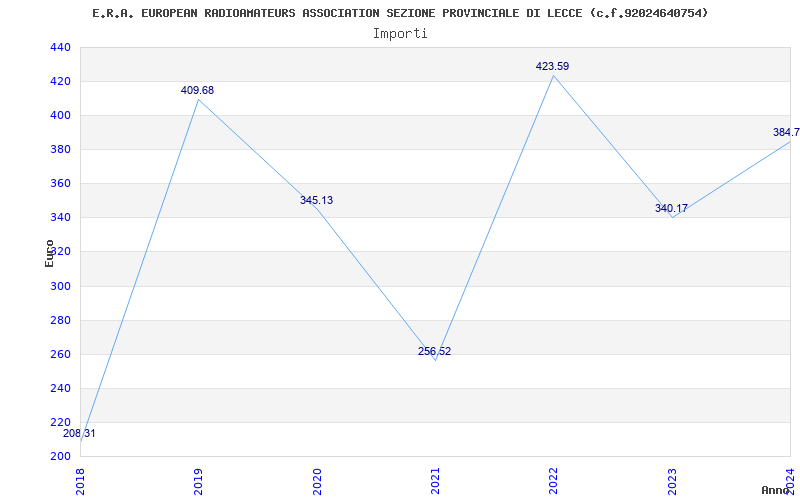Click the 2022 x-axis label

554,481
